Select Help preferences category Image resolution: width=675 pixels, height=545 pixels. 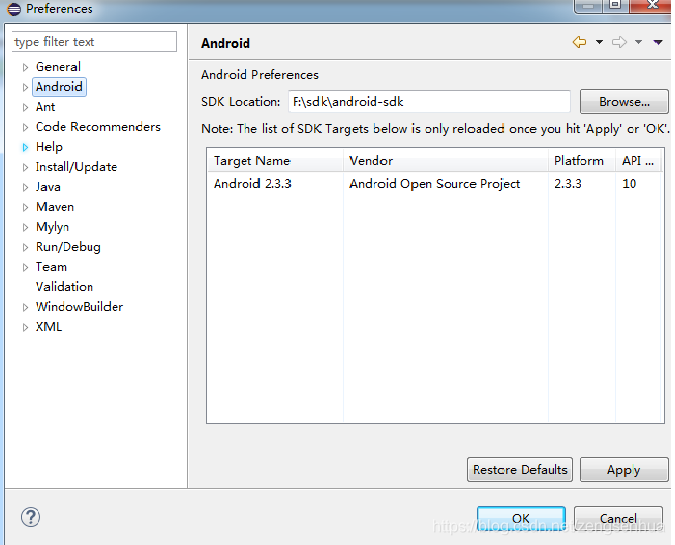point(49,147)
